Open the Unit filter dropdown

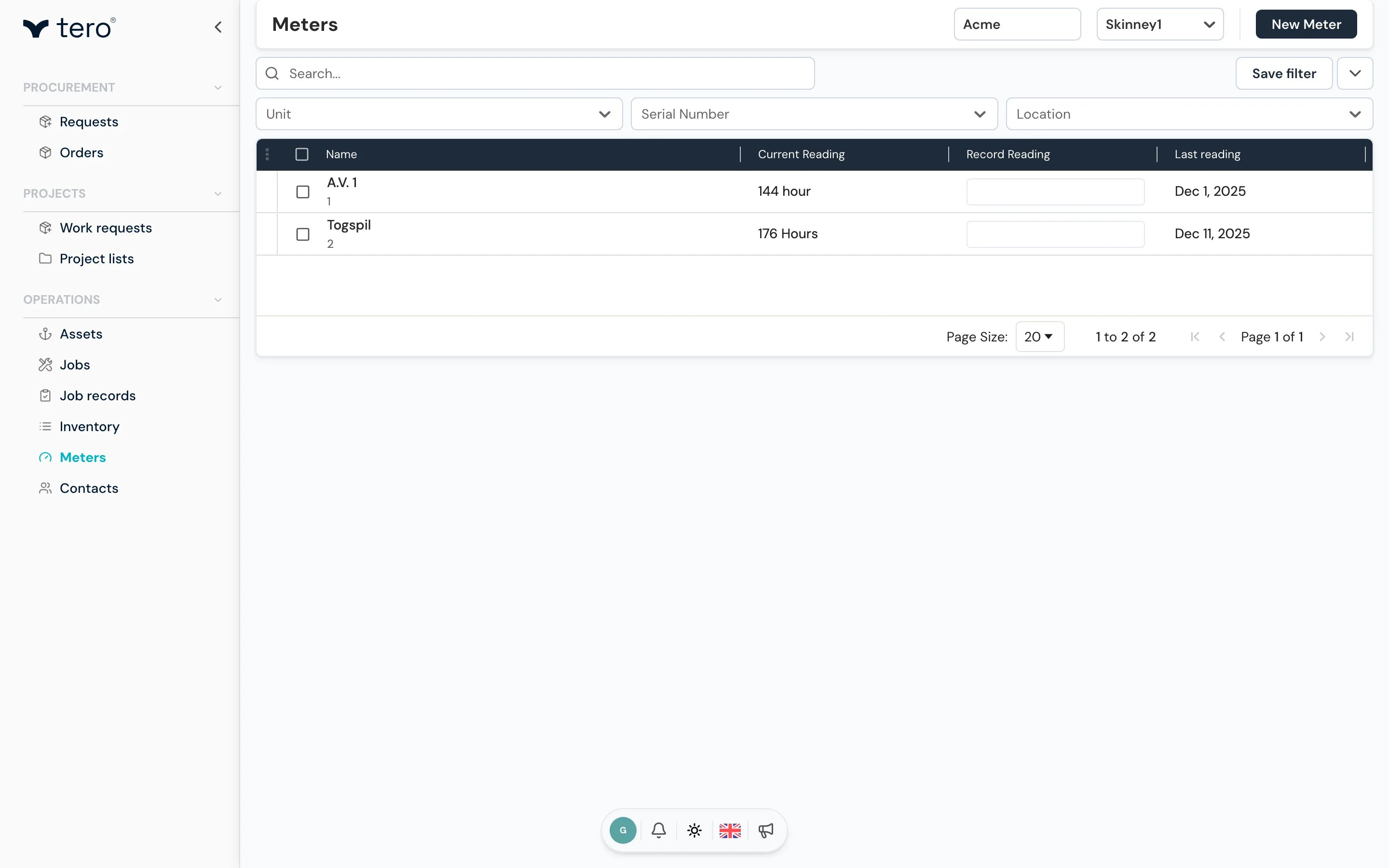439,114
